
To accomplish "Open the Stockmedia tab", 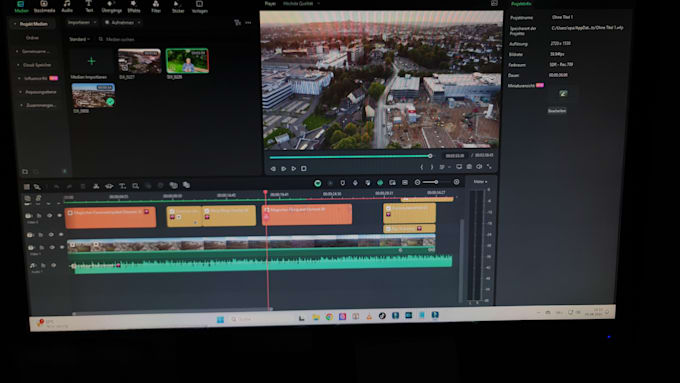I will coord(44,7).
